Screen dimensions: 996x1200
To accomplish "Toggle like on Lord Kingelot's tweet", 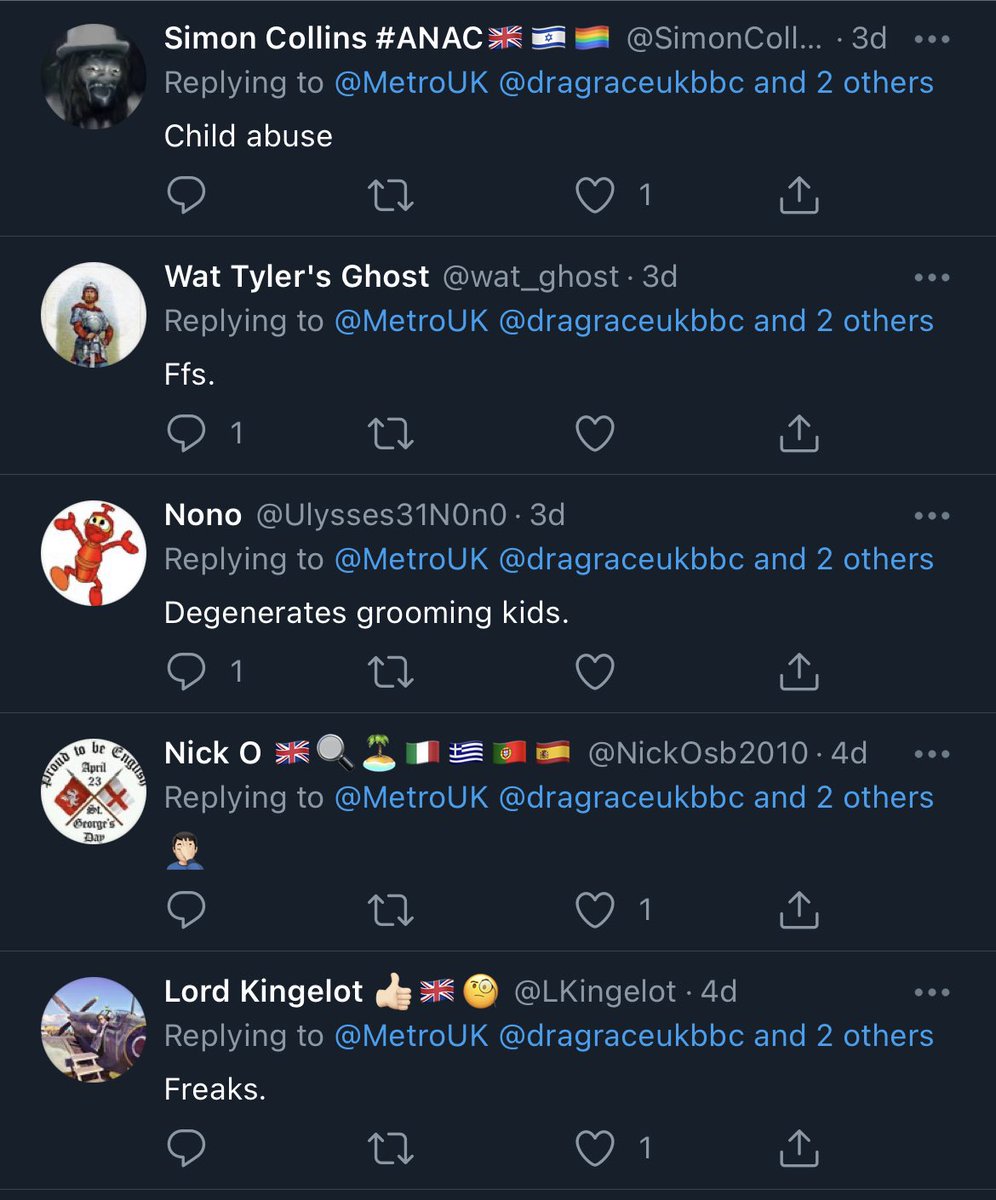I will click(595, 1148).
